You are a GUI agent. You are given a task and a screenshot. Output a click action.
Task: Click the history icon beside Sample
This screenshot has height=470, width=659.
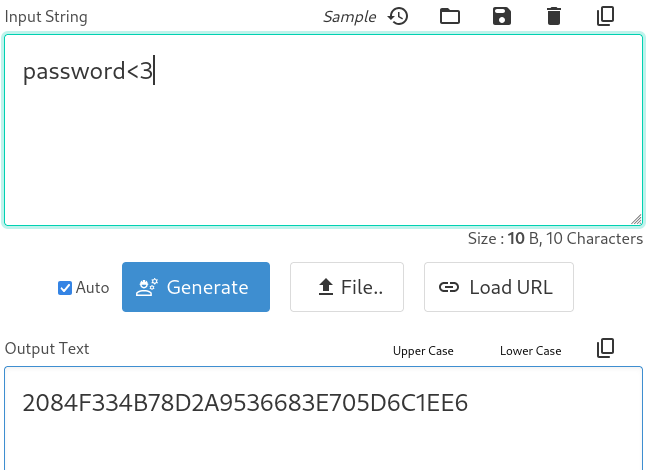coord(398,16)
